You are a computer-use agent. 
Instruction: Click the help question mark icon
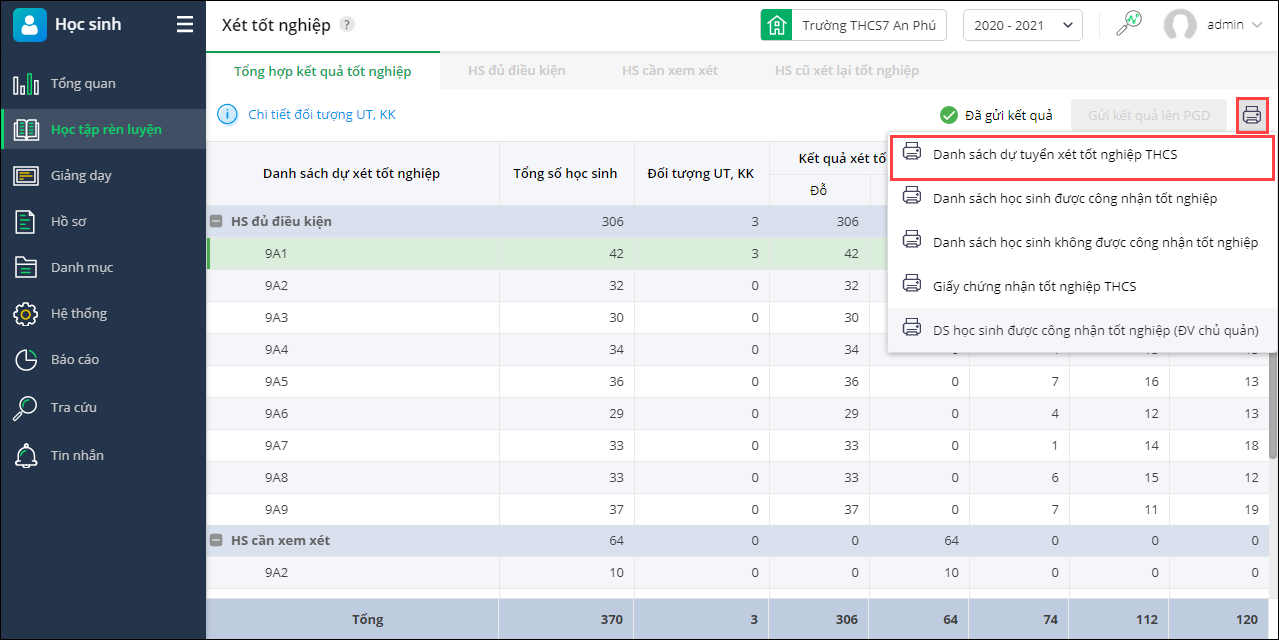pyautogui.click(x=346, y=25)
